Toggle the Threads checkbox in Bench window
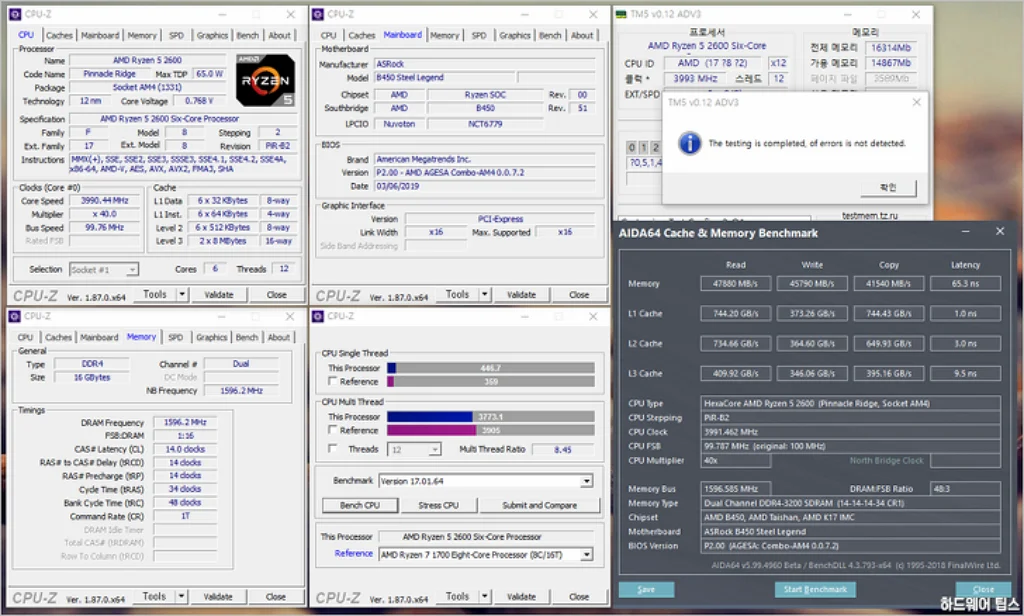This screenshot has height=616, width=1024. point(333,448)
